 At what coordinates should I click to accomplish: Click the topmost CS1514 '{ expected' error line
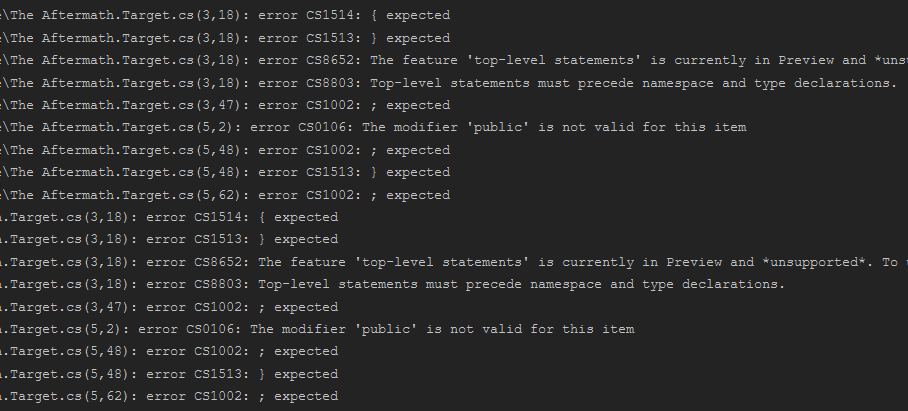[x=226, y=15]
